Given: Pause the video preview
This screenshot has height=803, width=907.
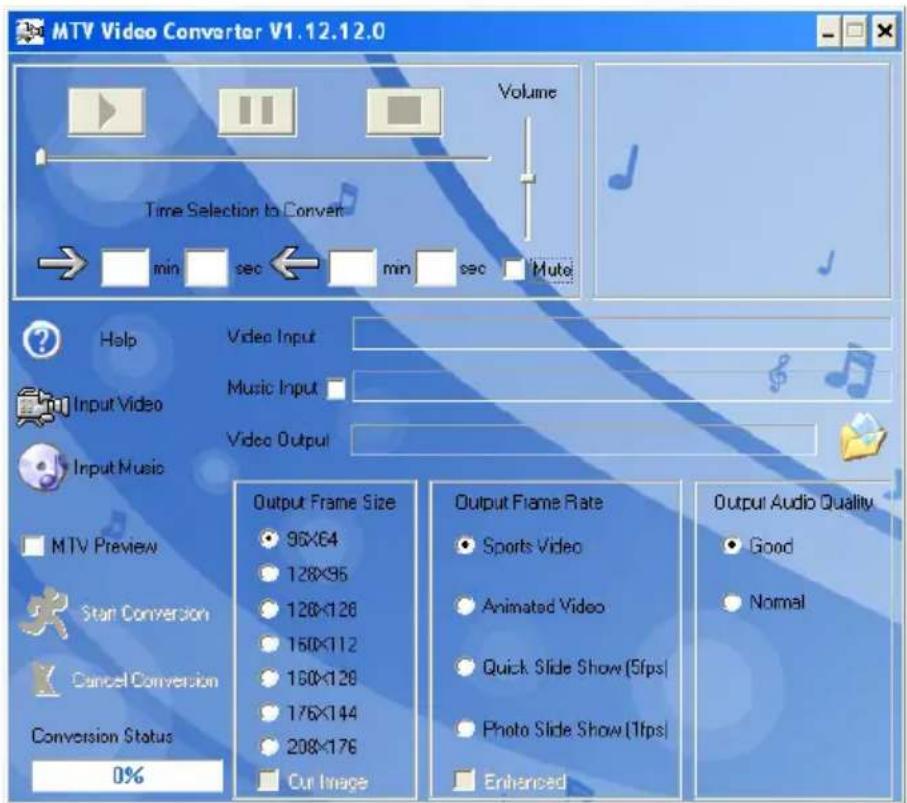Looking at the screenshot, I should (256, 110).
